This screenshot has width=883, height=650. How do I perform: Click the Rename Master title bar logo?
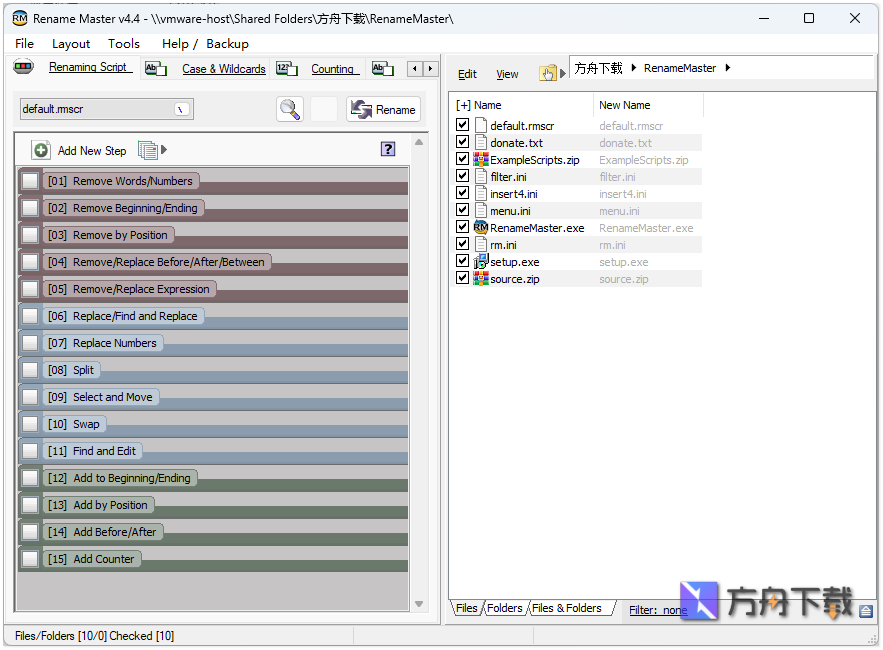(x=20, y=19)
